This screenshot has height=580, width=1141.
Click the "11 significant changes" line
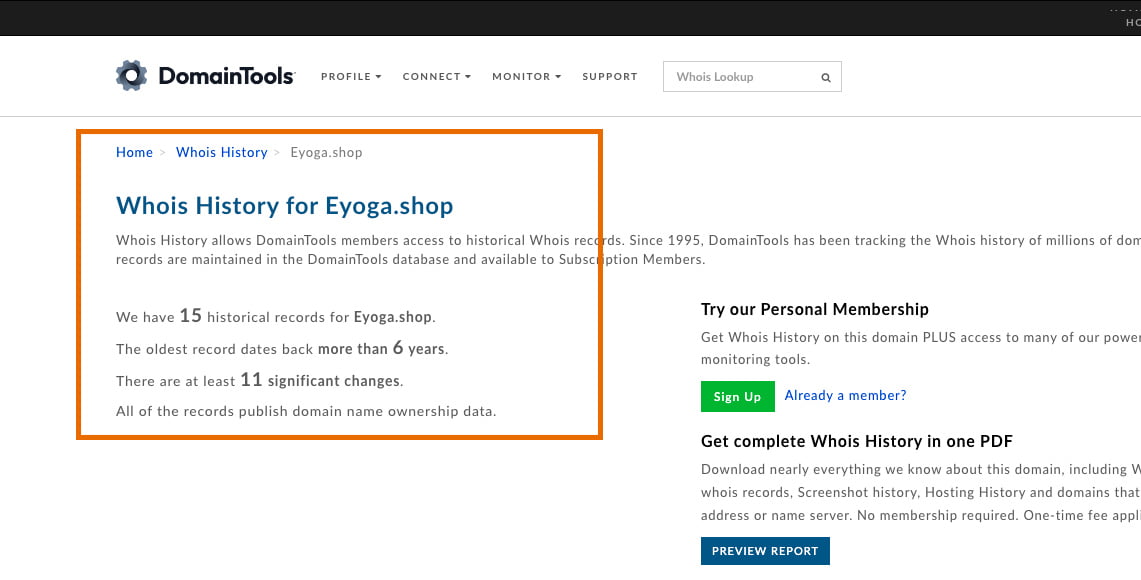pyautogui.click(x=260, y=381)
